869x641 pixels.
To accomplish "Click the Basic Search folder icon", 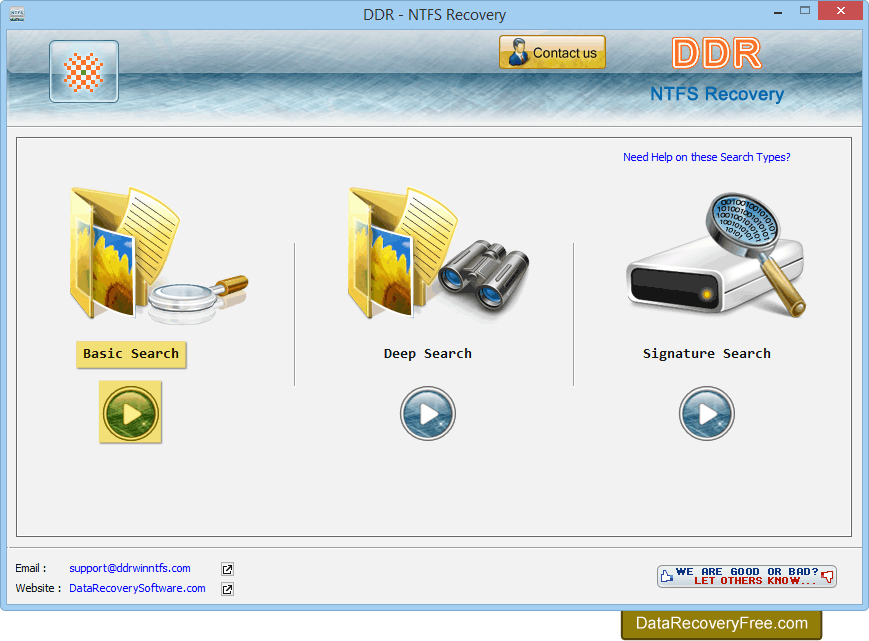I will [x=158, y=255].
